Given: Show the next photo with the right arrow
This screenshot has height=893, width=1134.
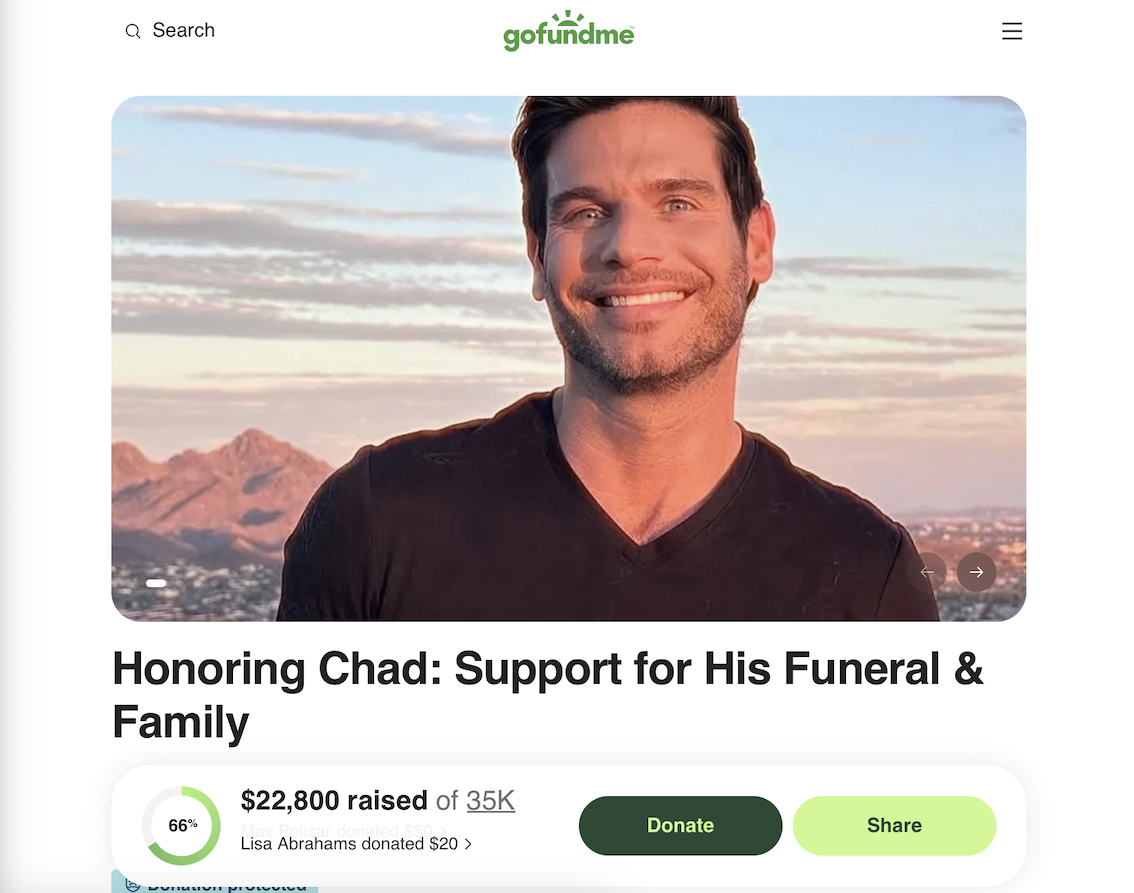Looking at the screenshot, I should coord(976,572).
